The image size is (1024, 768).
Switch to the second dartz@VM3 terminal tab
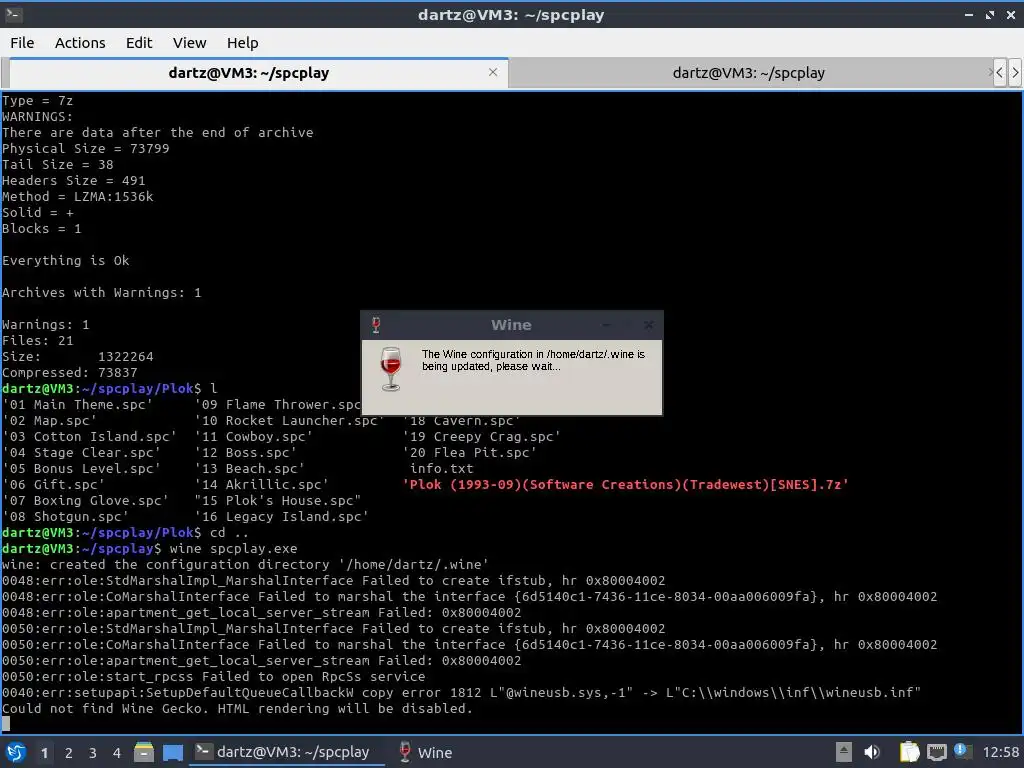[748, 73]
